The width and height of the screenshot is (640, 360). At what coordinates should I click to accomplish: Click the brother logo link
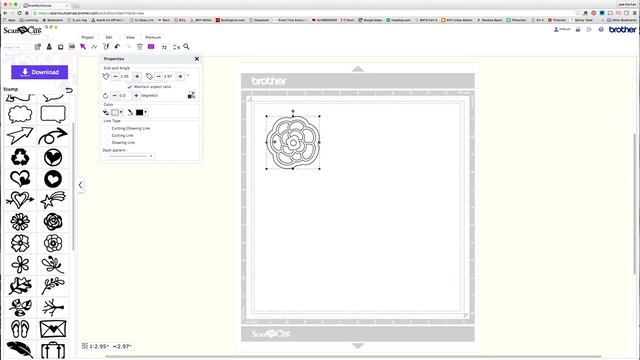pos(622,29)
